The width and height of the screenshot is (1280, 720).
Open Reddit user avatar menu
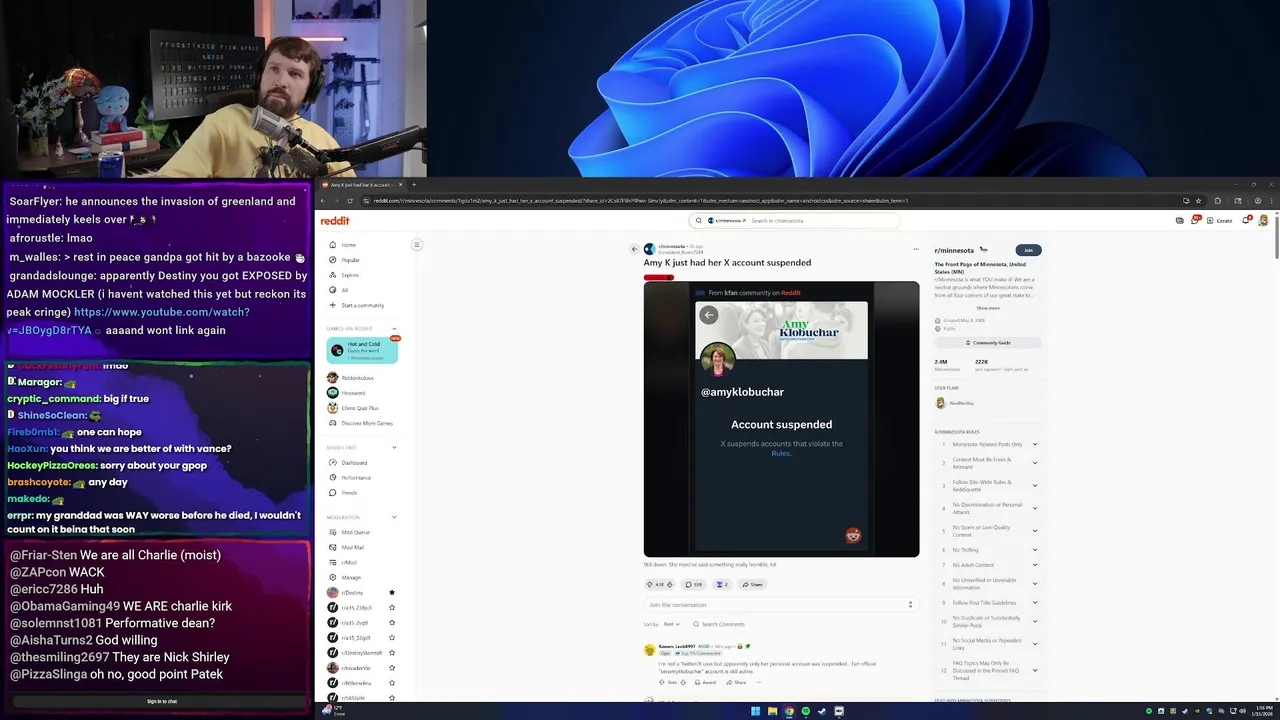(x=1263, y=221)
